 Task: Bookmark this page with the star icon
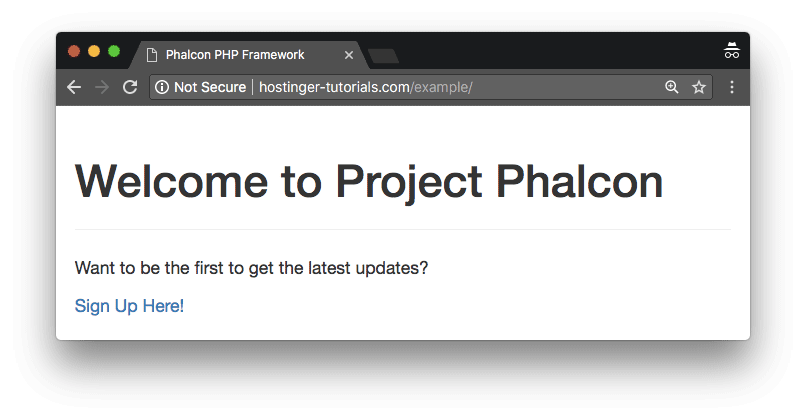click(x=699, y=88)
